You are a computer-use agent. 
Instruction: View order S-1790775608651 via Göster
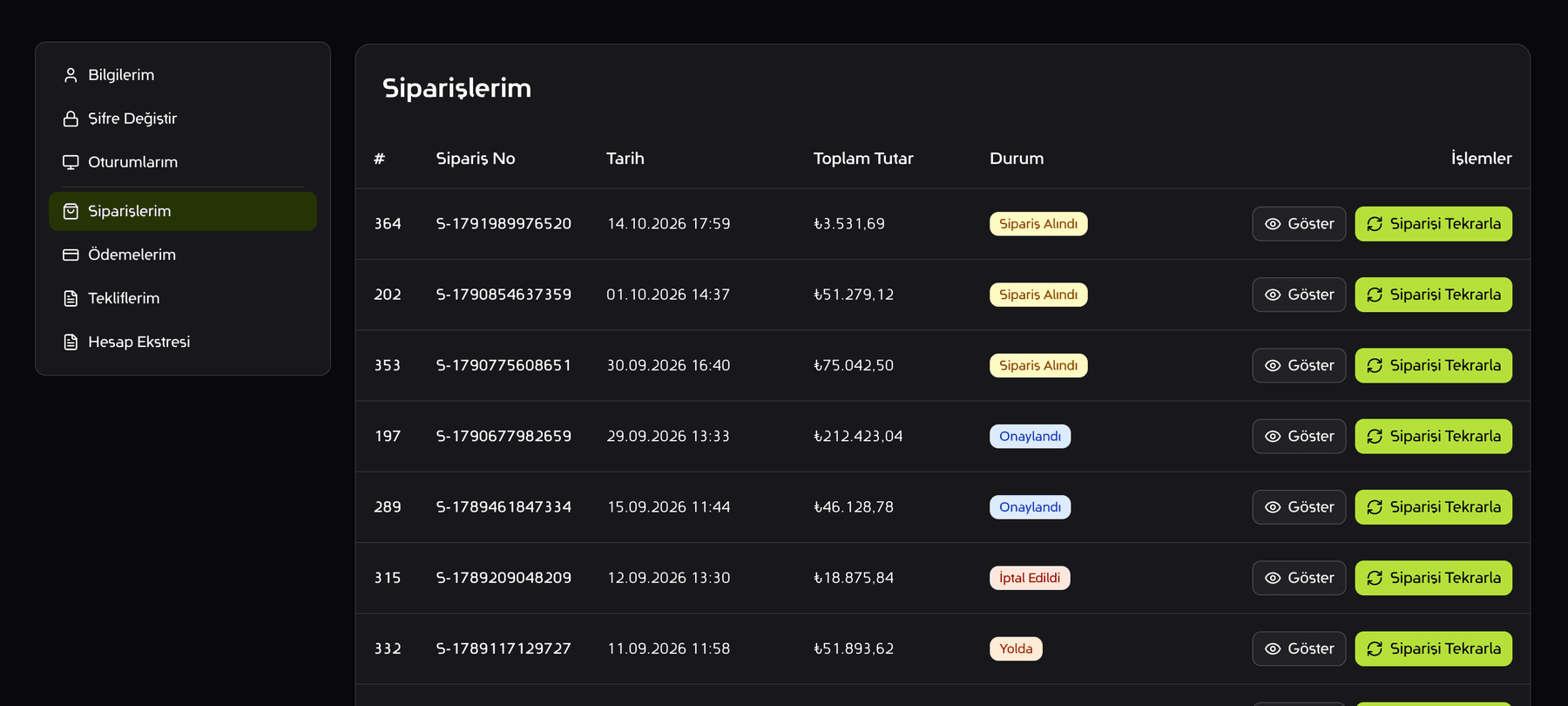1299,365
